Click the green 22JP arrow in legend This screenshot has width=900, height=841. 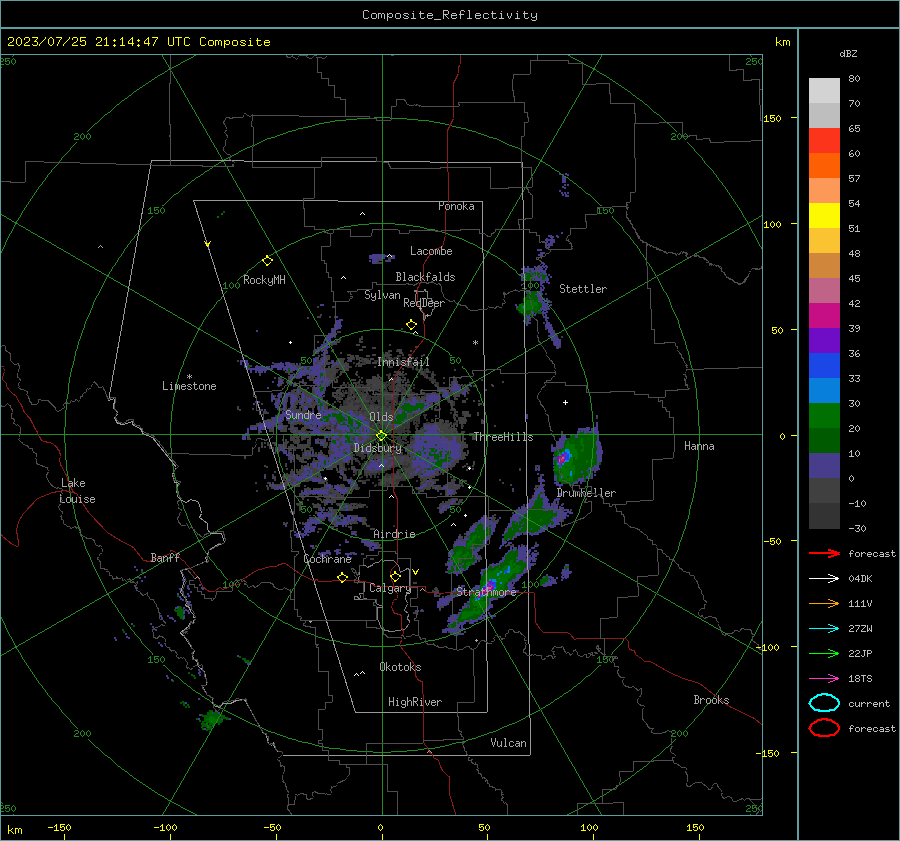824,653
